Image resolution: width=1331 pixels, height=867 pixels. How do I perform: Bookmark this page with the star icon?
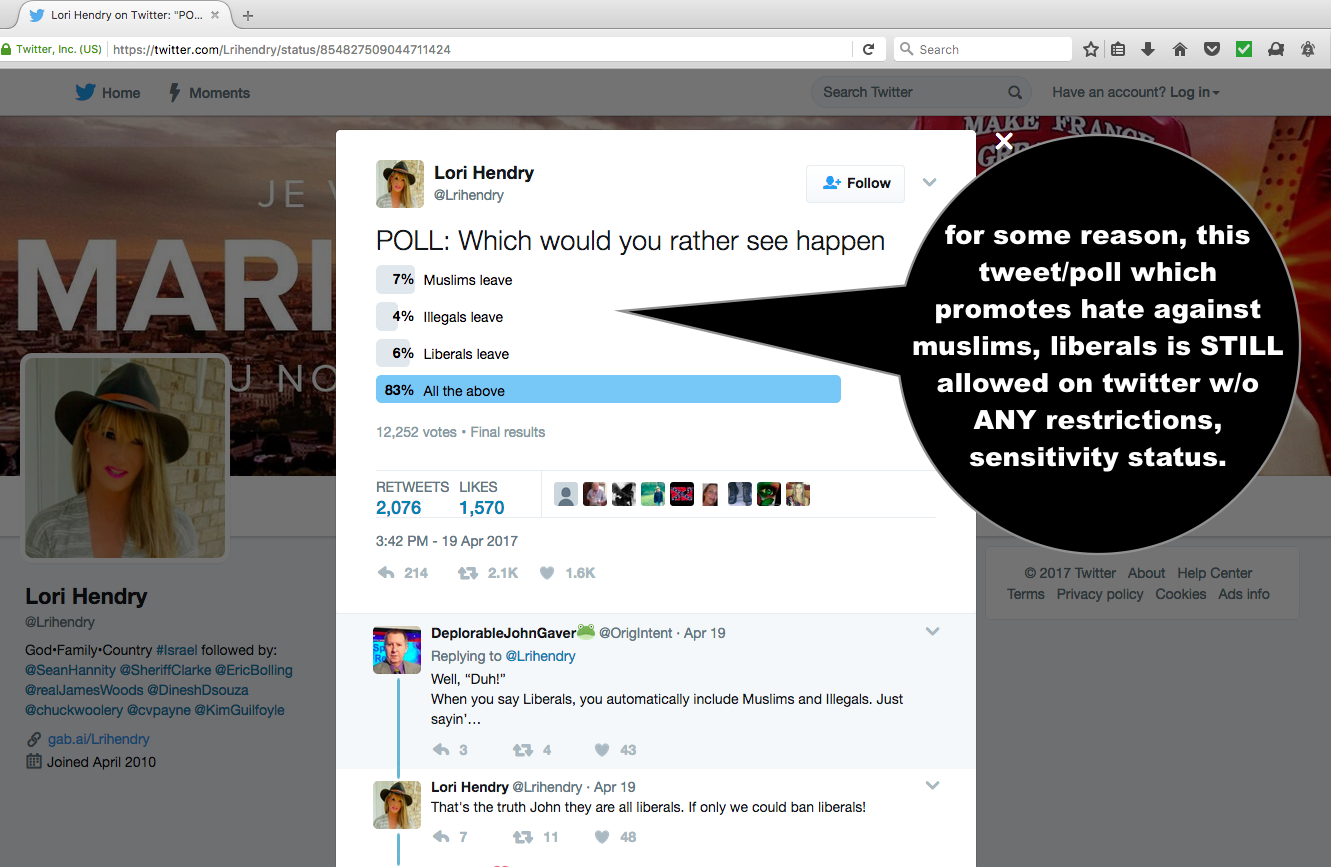coord(1091,49)
